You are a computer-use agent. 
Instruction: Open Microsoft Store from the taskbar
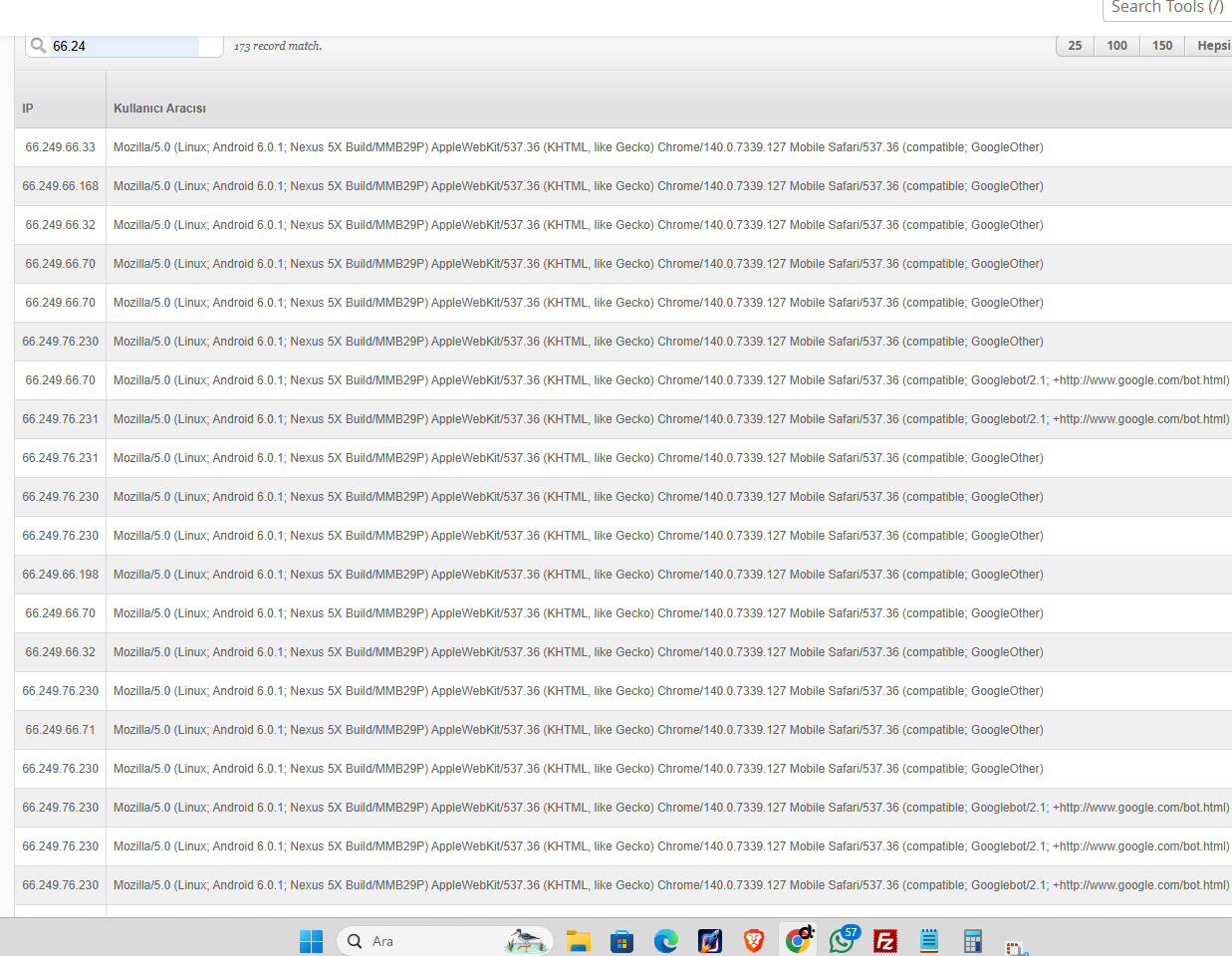point(622,941)
